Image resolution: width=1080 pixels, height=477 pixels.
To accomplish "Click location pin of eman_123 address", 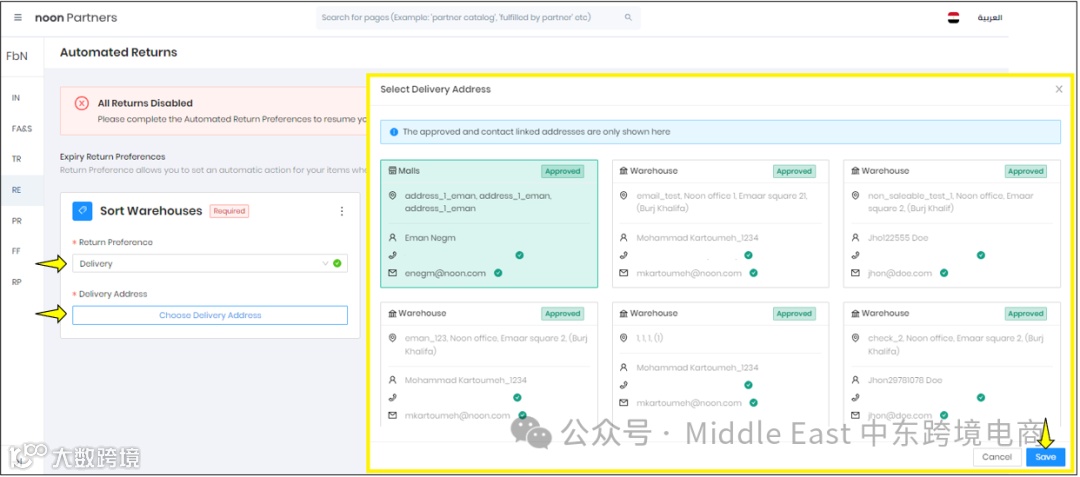I will point(393,338).
